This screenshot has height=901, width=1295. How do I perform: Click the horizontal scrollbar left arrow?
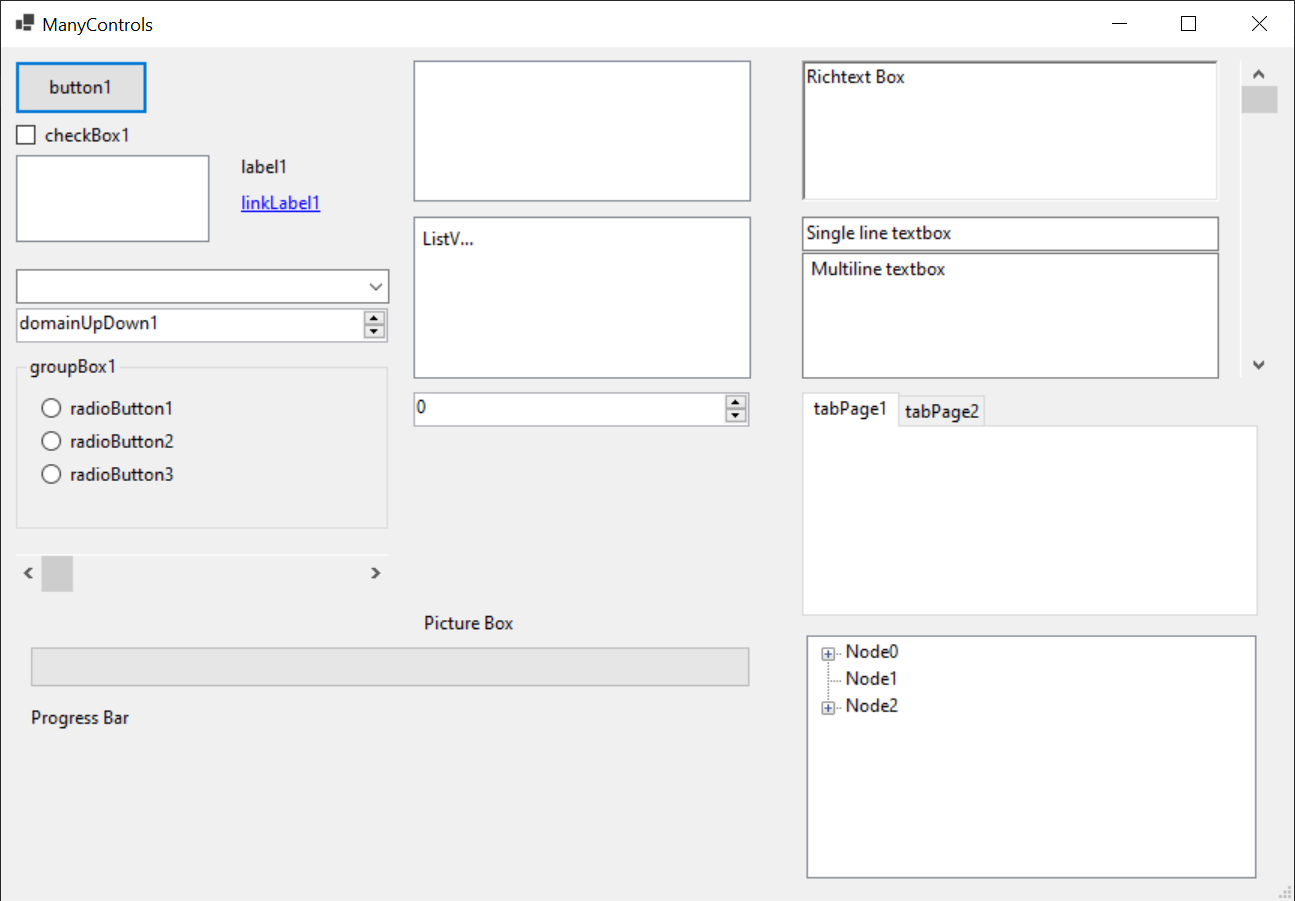(x=28, y=573)
